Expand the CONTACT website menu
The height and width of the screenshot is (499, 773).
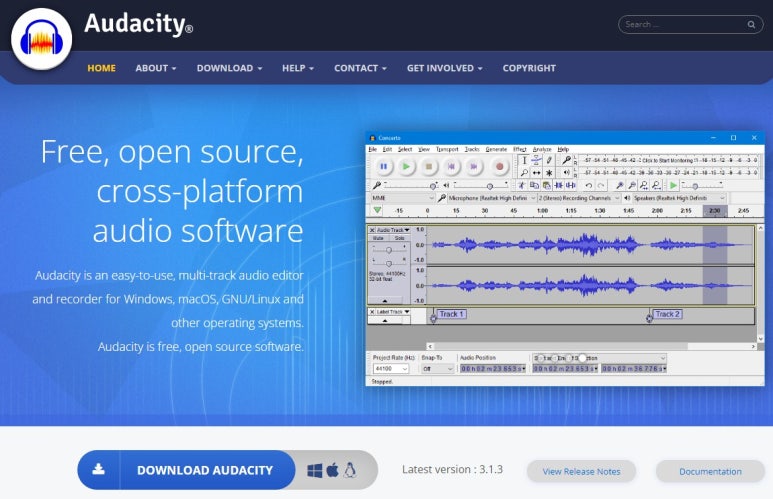click(360, 68)
